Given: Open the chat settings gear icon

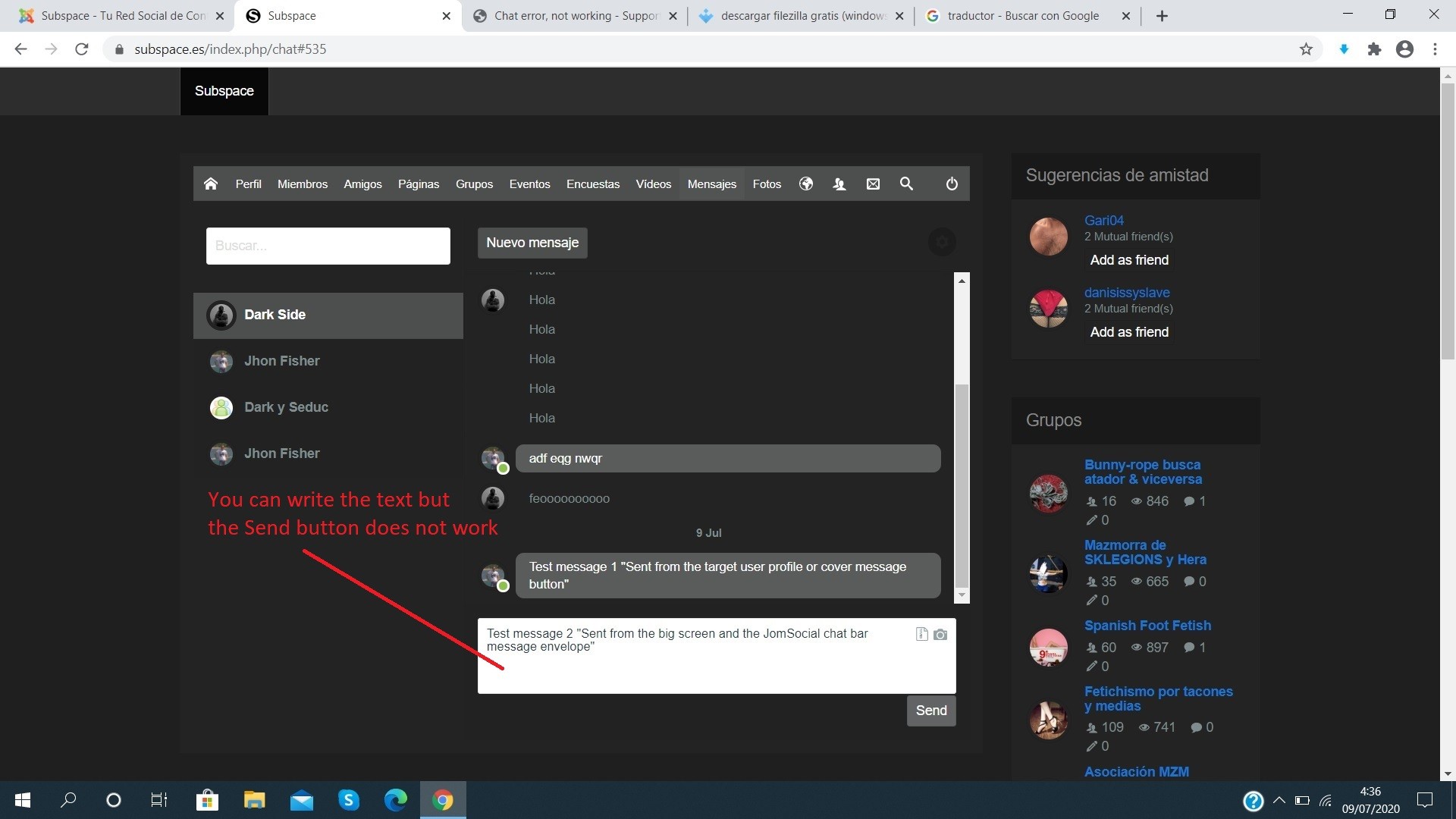Looking at the screenshot, I should point(942,243).
